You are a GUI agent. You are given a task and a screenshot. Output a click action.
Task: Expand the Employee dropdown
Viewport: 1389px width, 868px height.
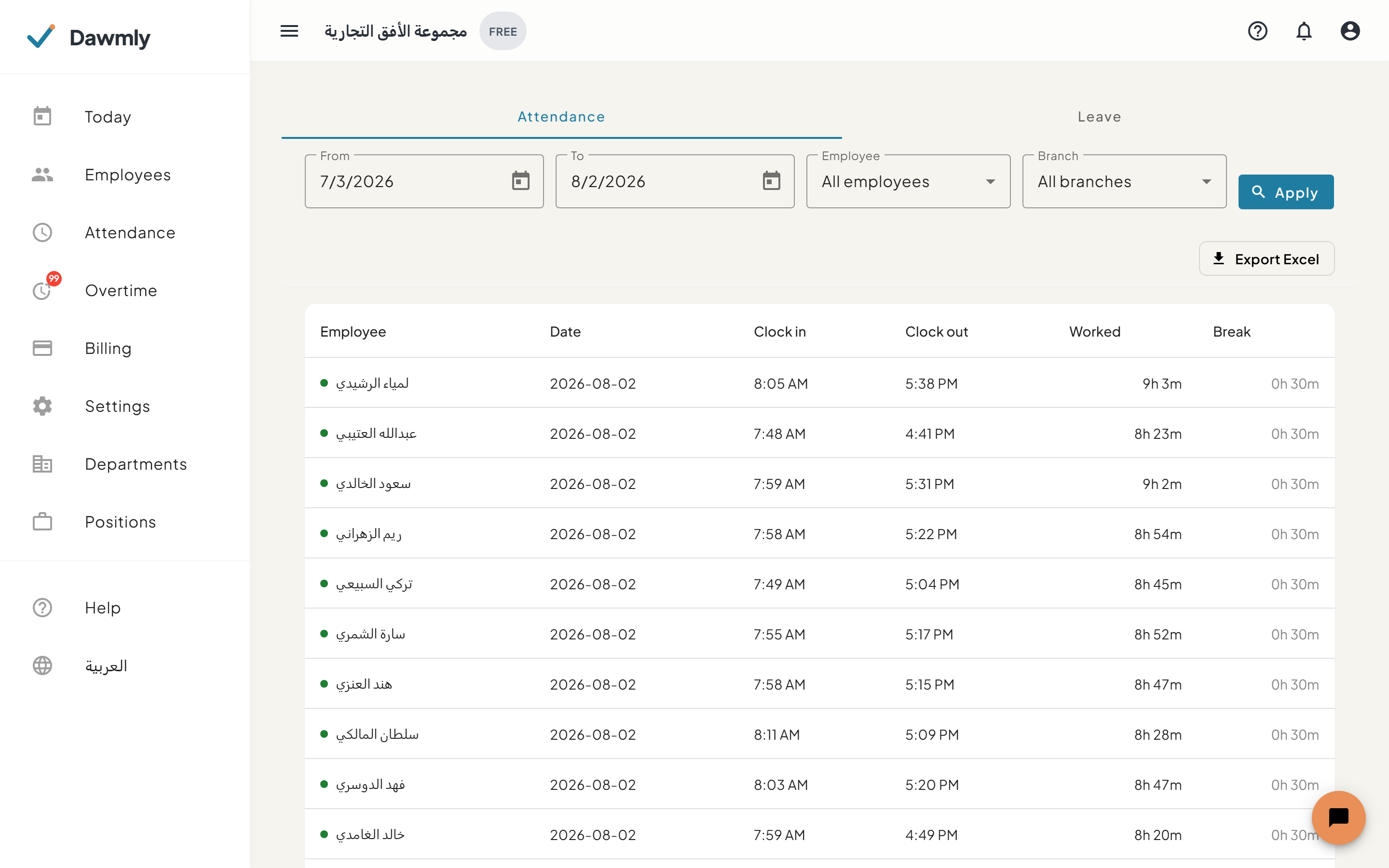(908, 181)
